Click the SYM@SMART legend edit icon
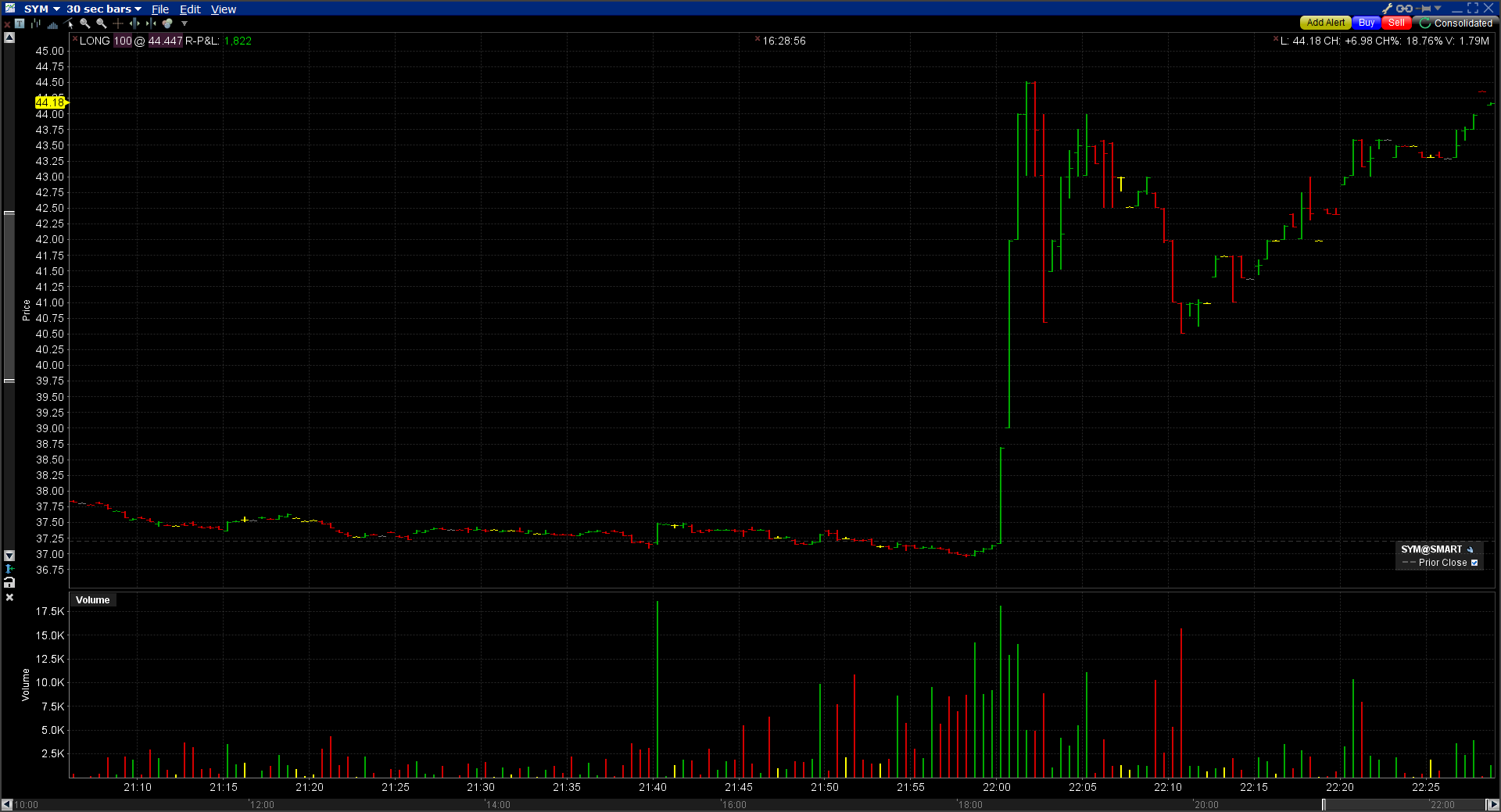 [1470, 549]
